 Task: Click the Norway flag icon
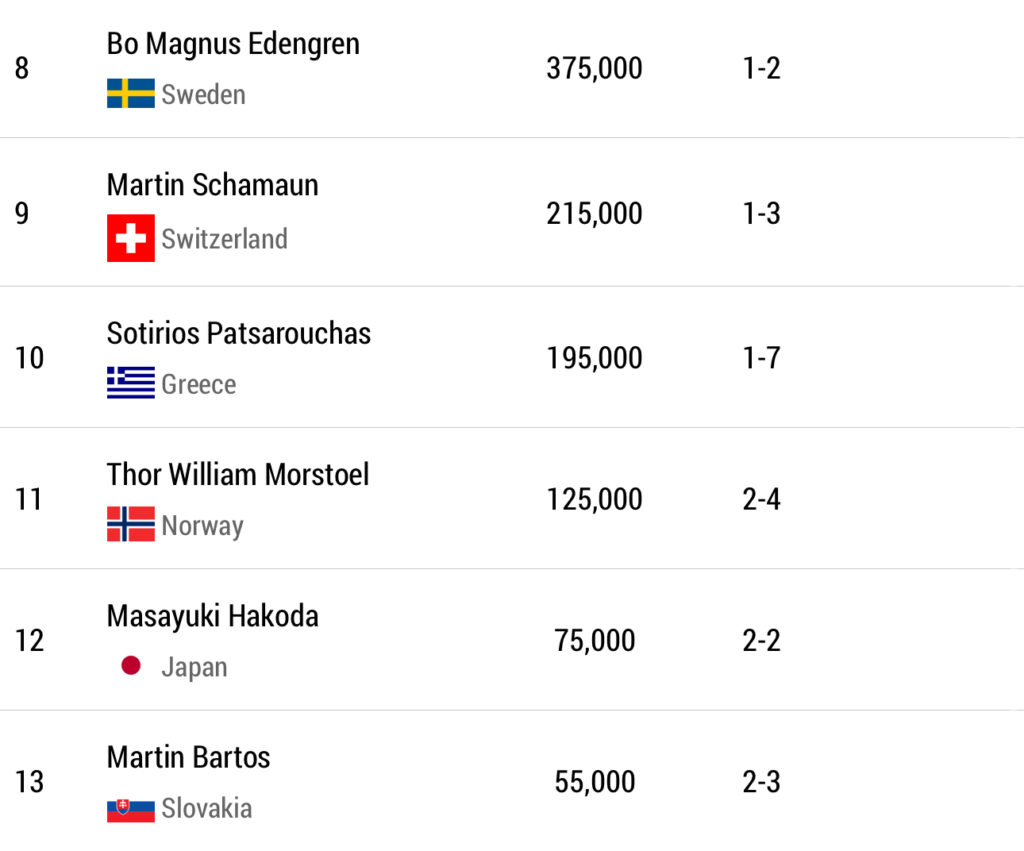click(x=130, y=524)
